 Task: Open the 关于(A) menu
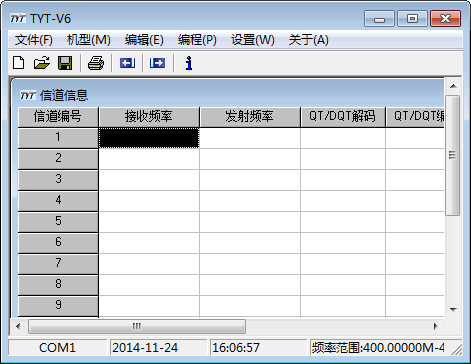[309, 40]
